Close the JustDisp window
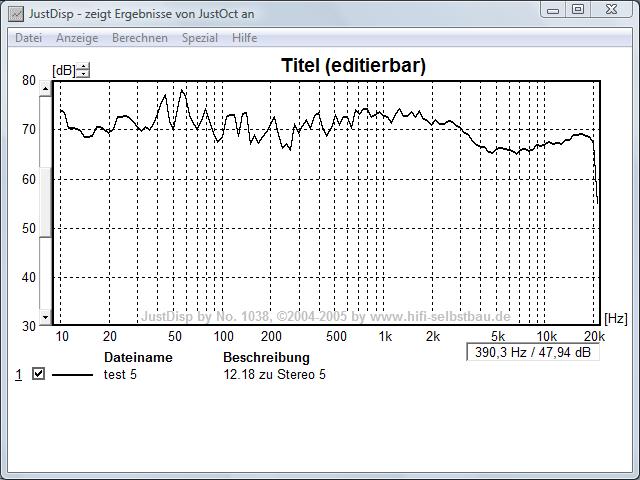 609,10
